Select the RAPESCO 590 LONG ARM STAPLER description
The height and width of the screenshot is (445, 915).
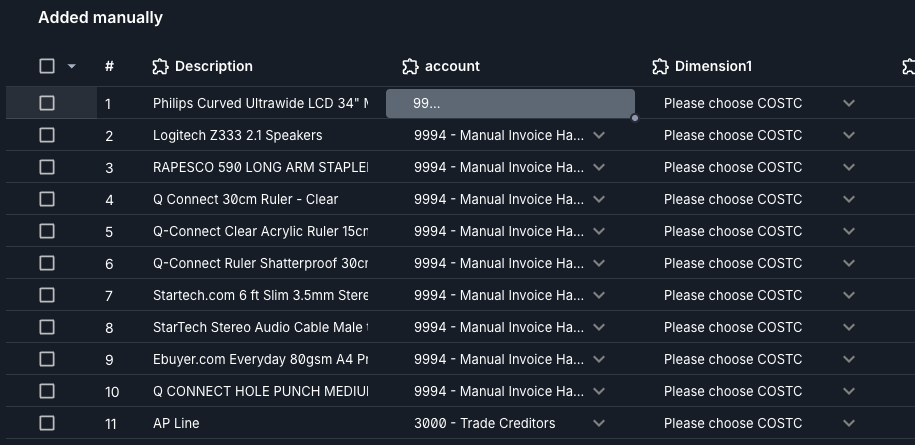pos(260,167)
